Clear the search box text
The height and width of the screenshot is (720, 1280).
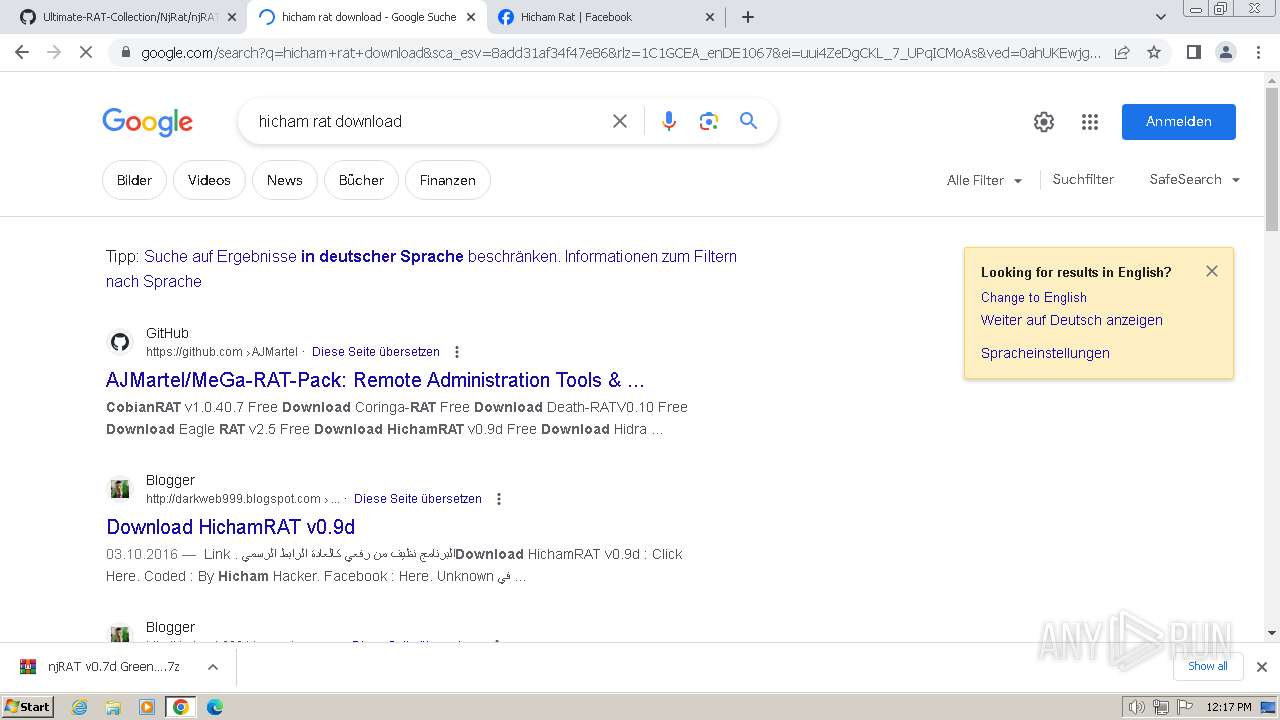coord(620,121)
